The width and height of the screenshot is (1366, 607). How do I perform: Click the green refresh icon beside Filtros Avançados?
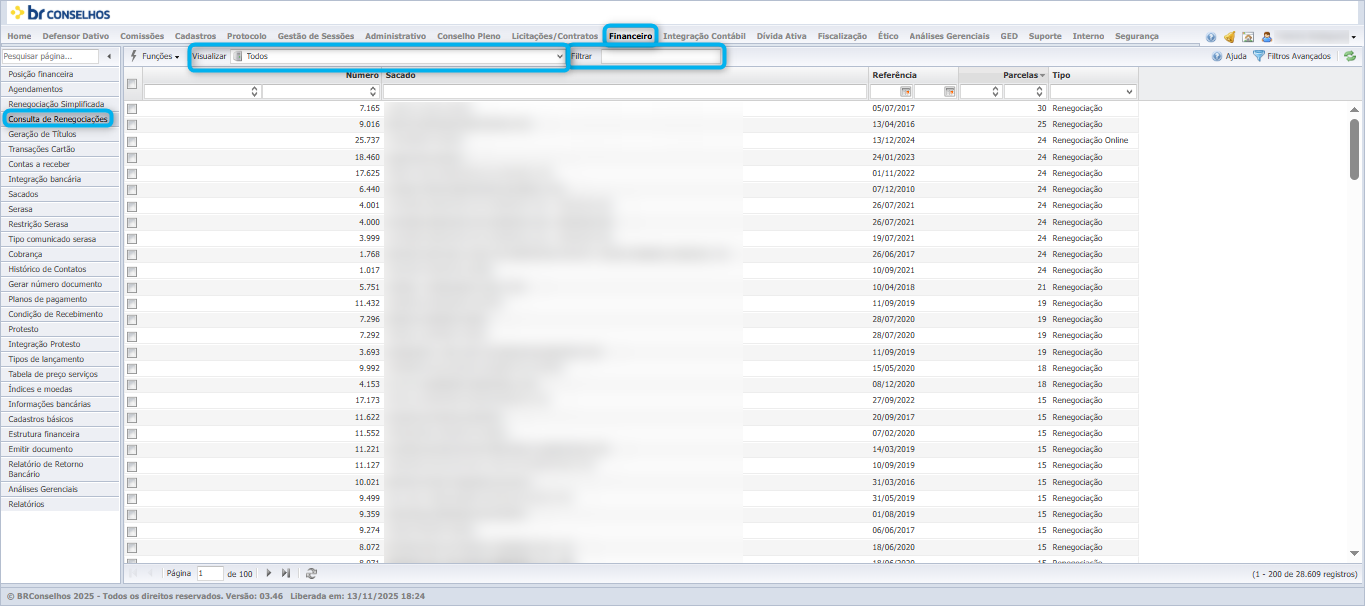point(1350,57)
